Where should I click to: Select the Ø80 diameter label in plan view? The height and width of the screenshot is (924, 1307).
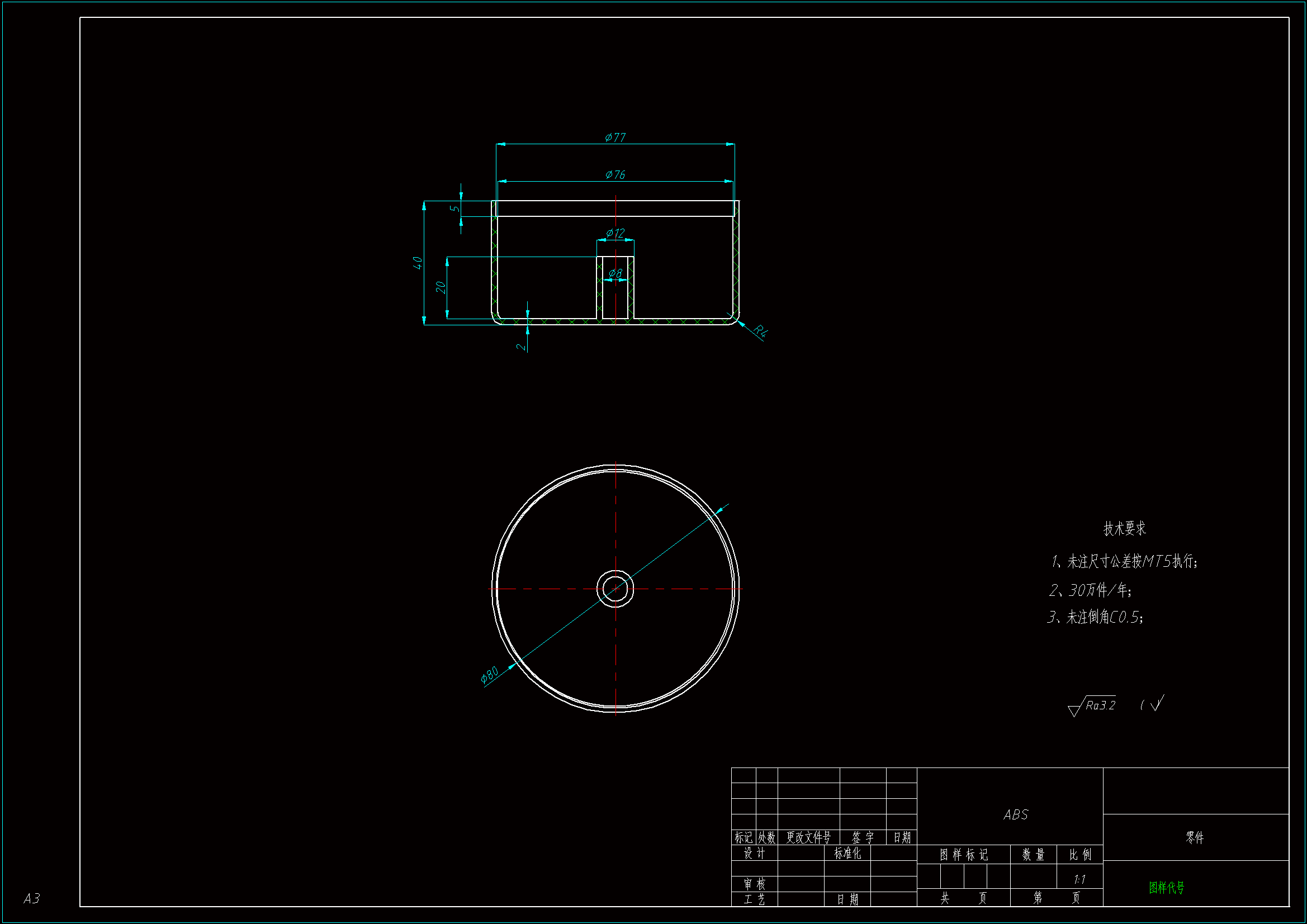(489, 674)
